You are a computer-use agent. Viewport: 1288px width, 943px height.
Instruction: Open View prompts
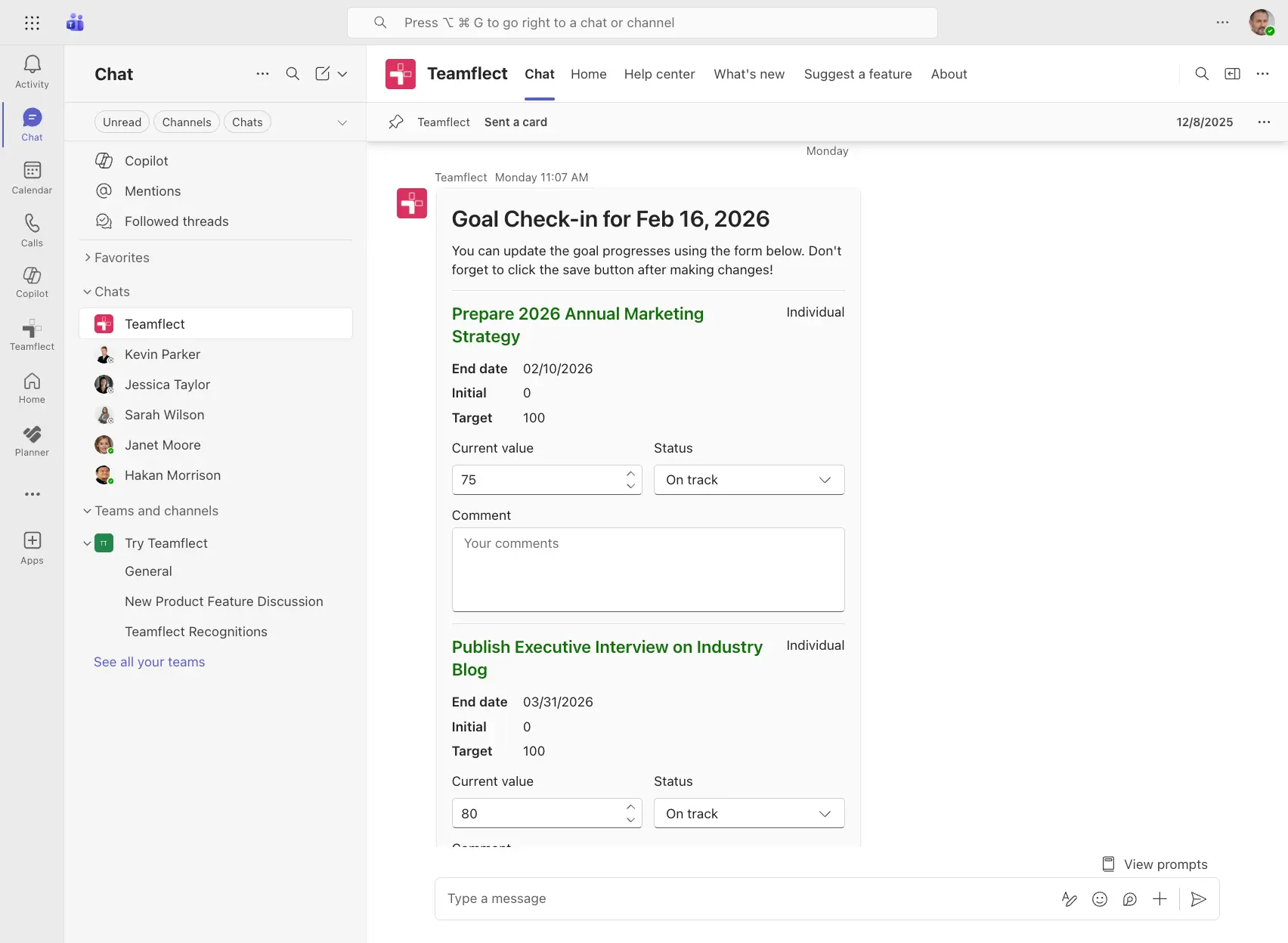1154,864
